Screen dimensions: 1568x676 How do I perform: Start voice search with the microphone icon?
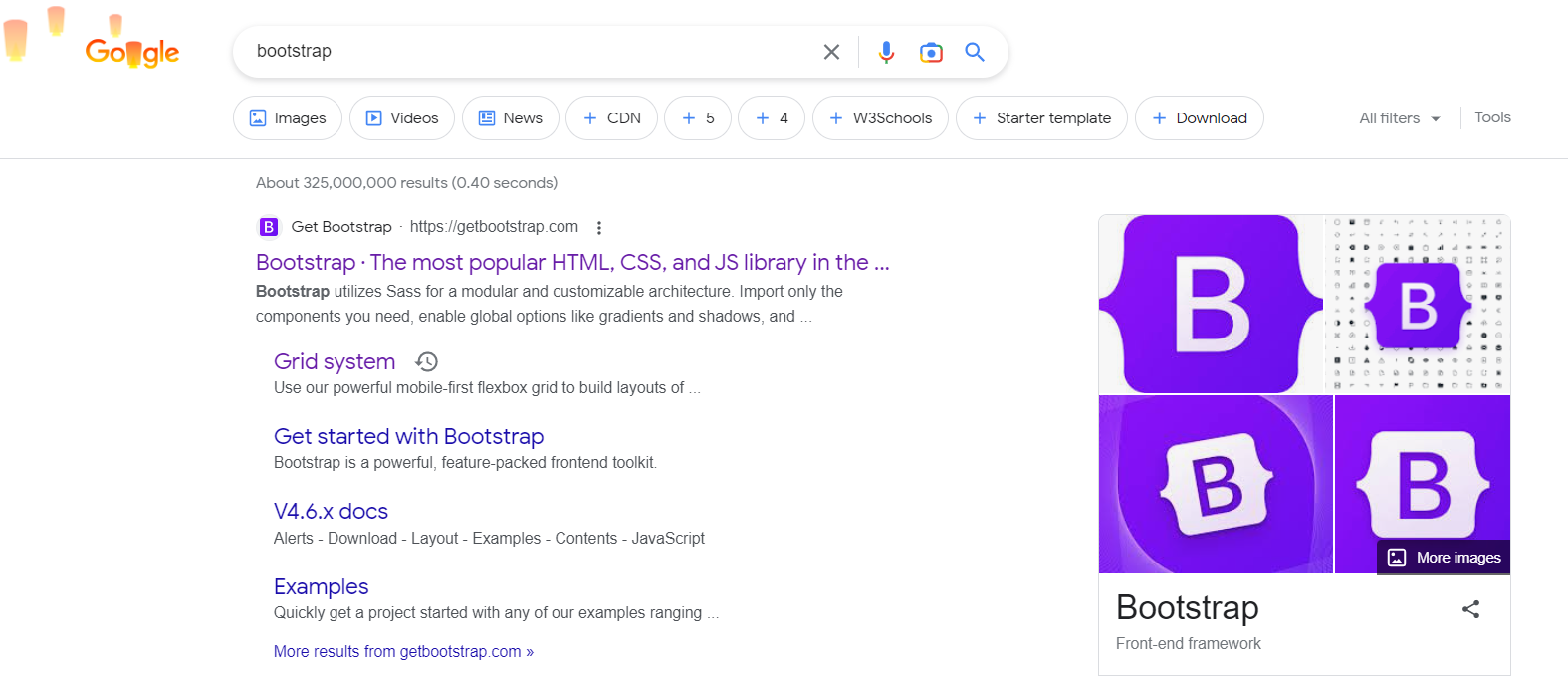tap(886, 52)
